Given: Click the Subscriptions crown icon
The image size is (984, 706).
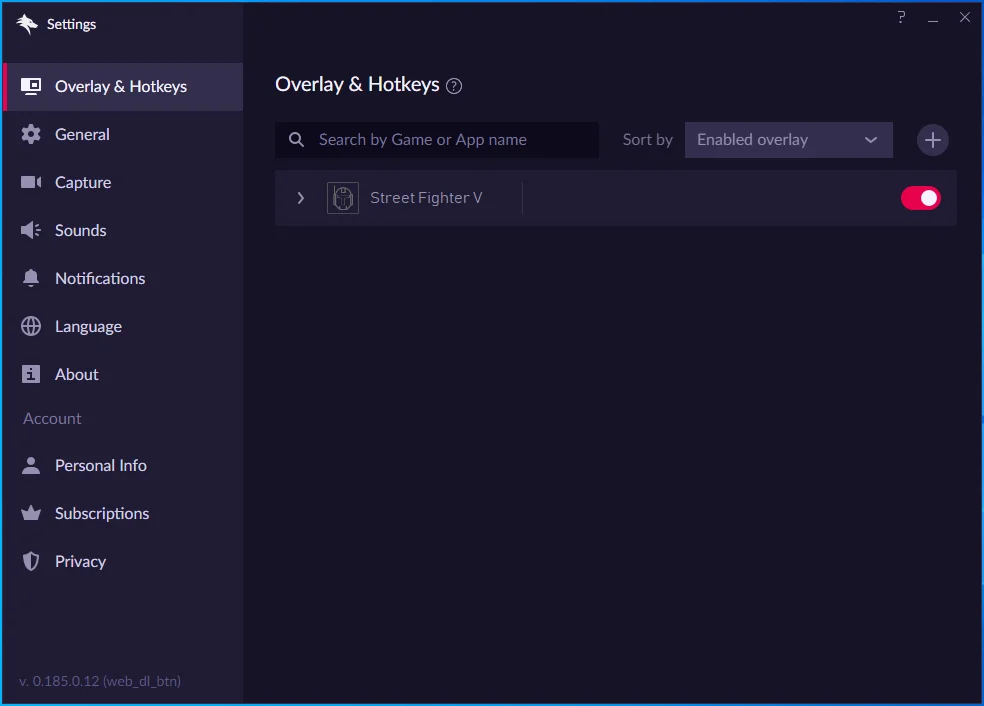Looking at the screenshot, I should point(31,513).
